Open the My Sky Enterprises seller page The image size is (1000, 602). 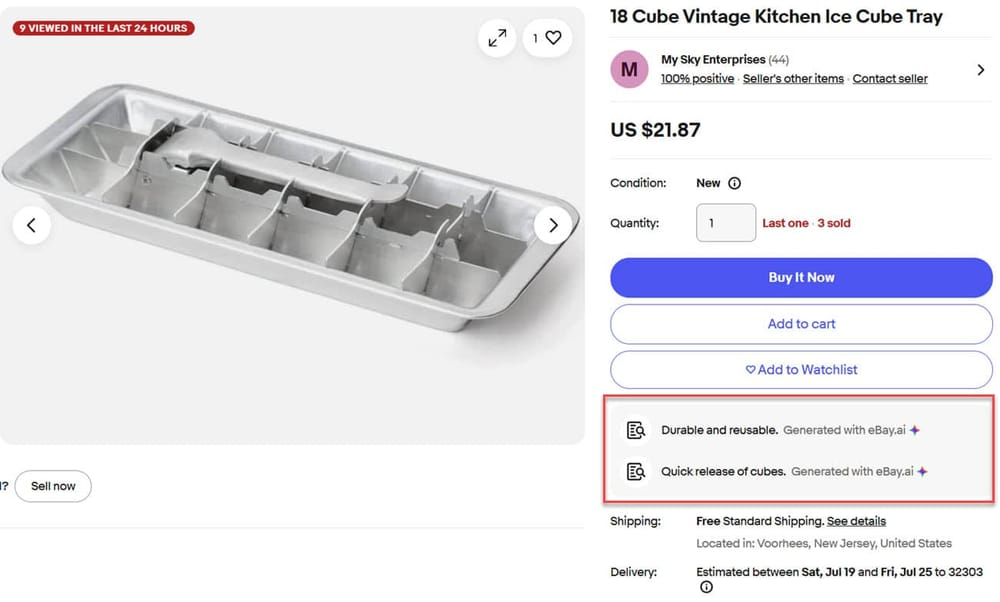[713, 60]
